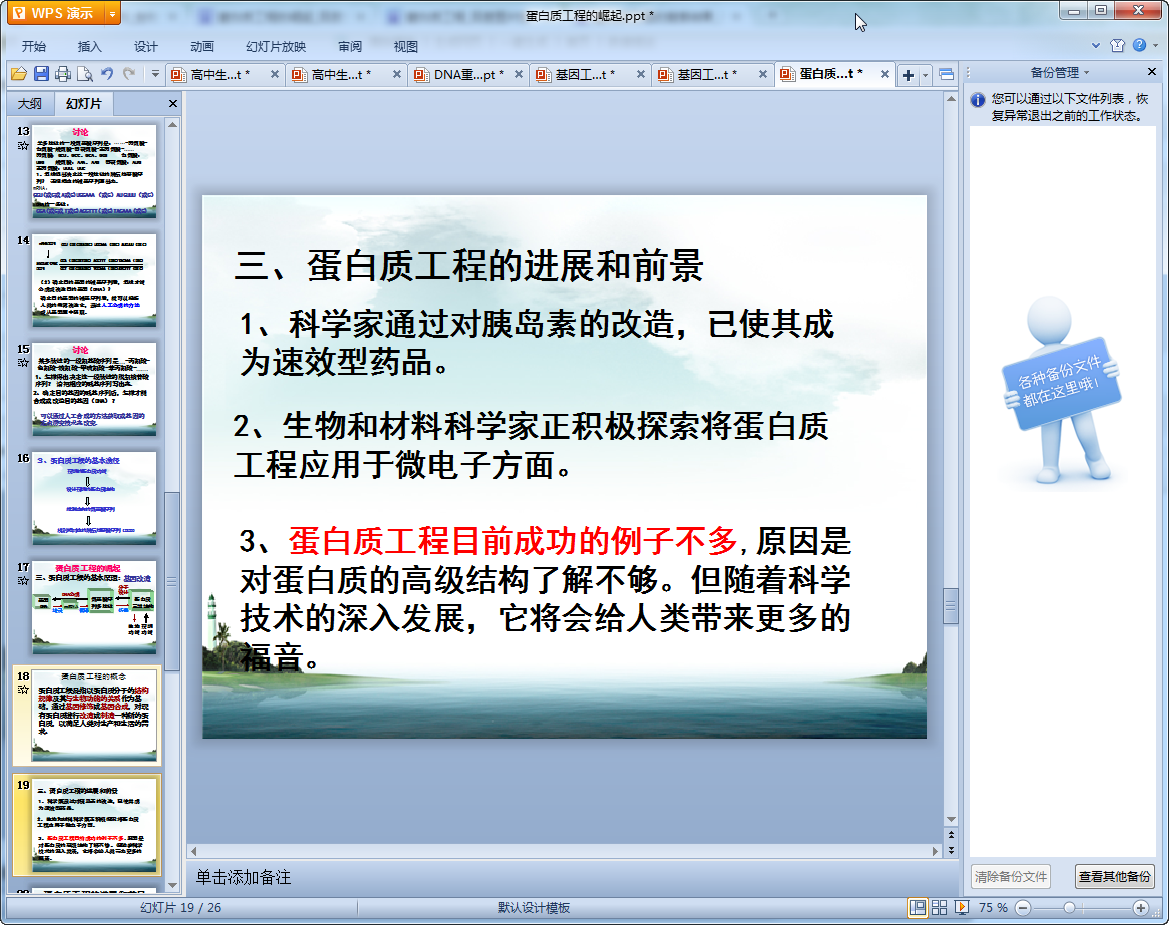The image size is (1169, 925).
Task: Print the presentation using the printer icon
Action: tap(63, 74)
